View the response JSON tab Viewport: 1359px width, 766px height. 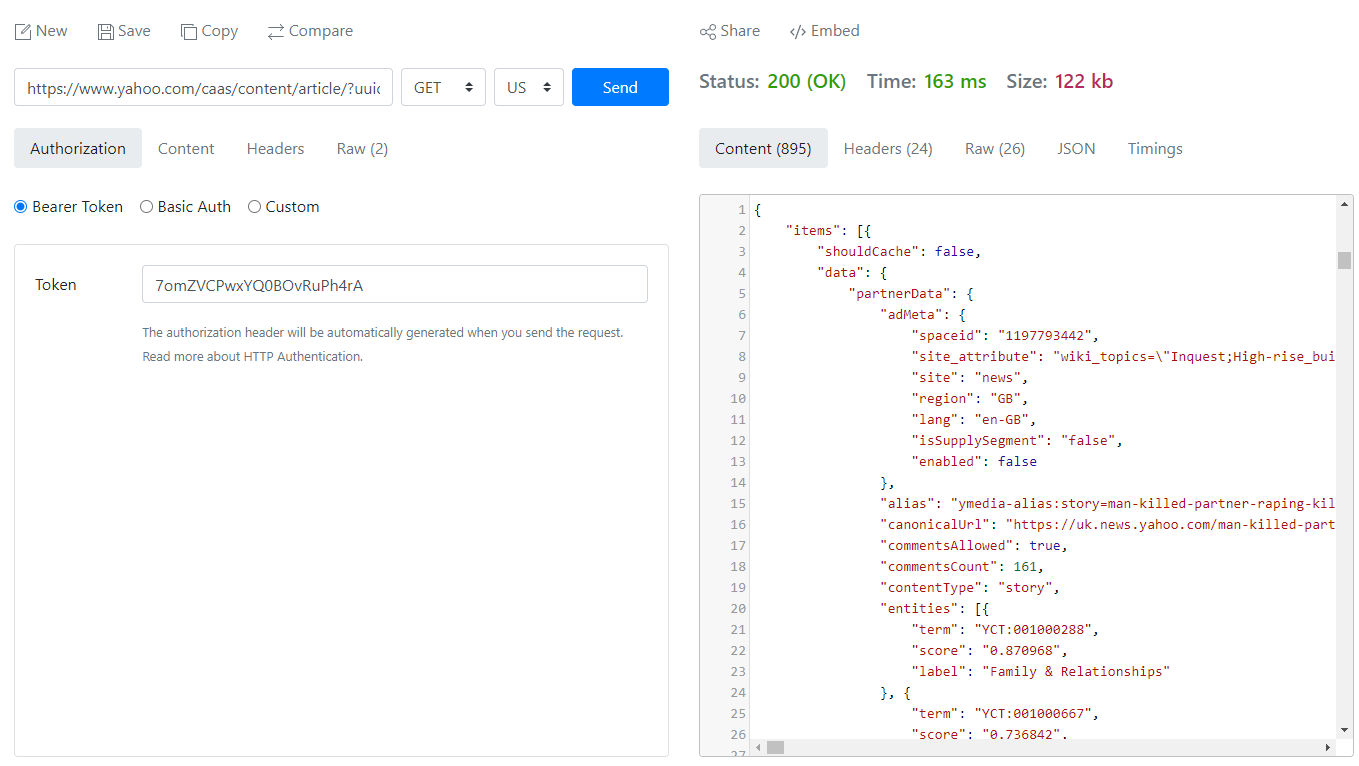(x=1076, y=148)
